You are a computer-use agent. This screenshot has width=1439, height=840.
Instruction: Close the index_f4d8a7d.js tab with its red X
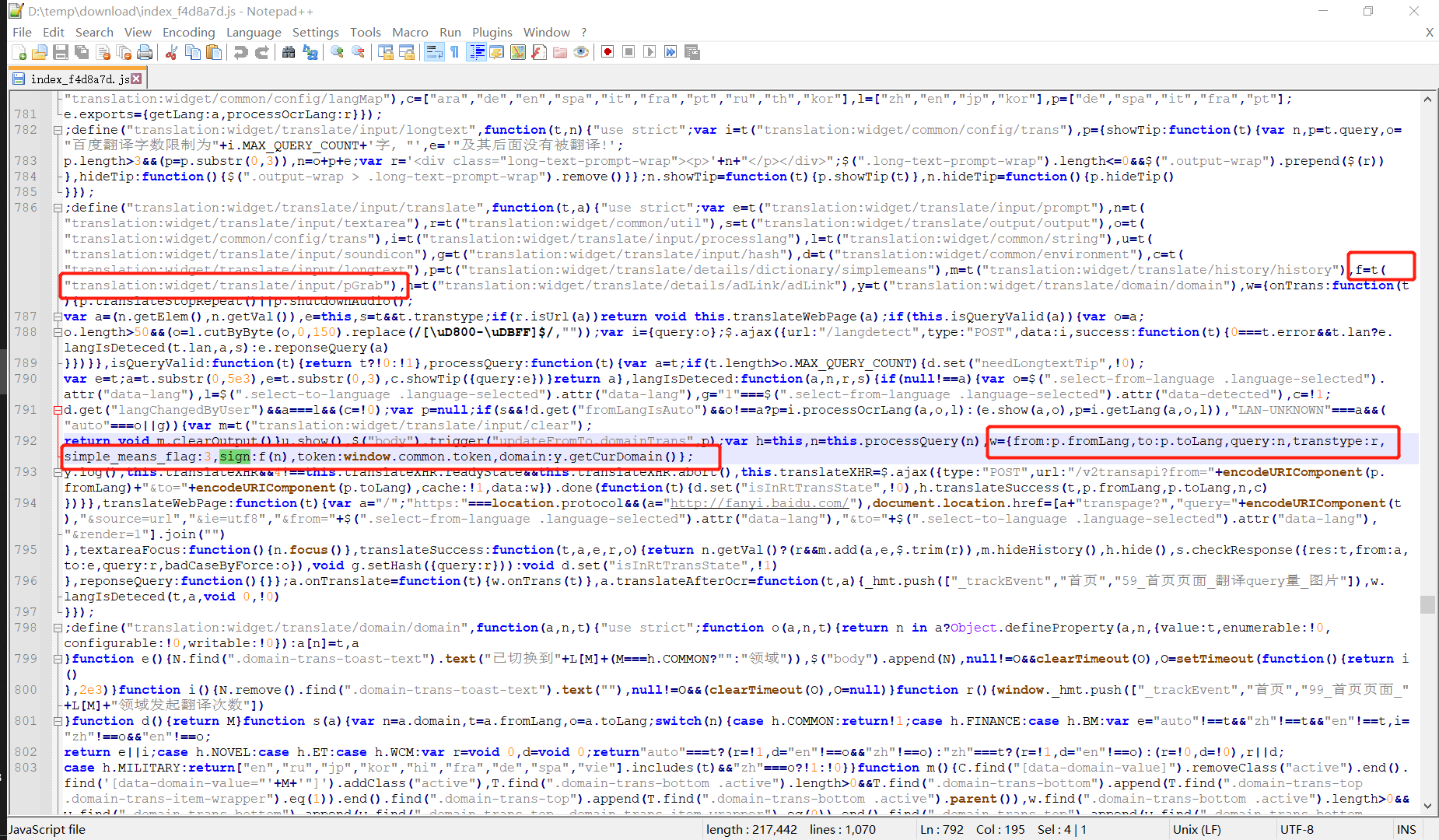point(136,79)
